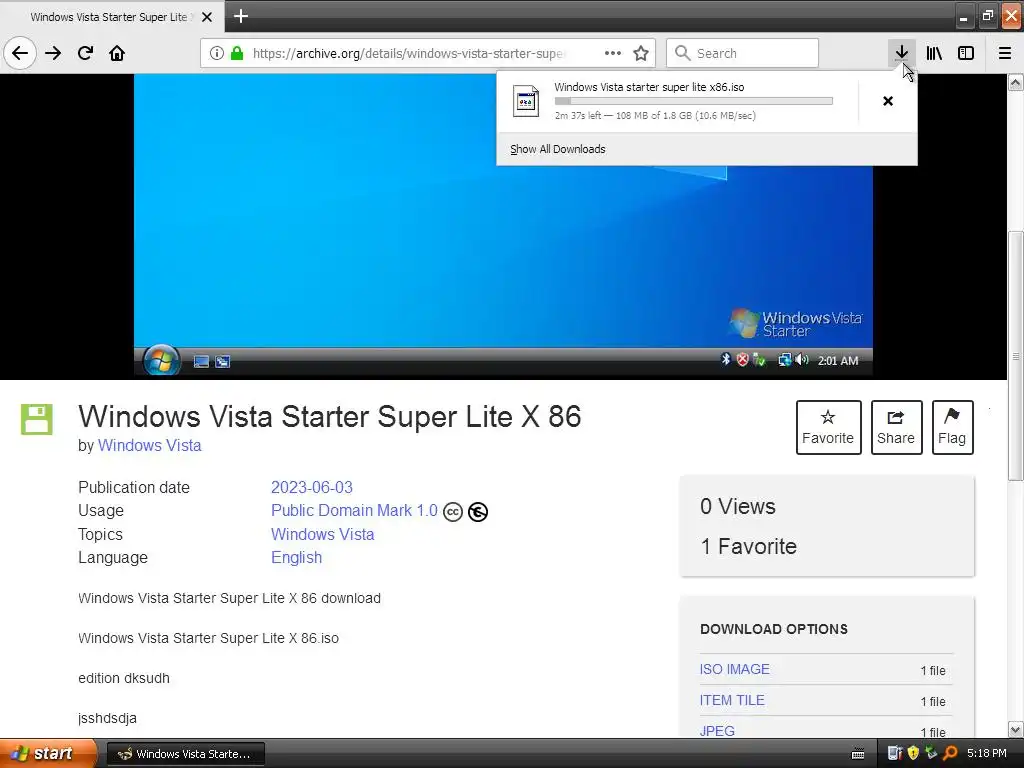1024x768 pixels.
Task: Open the Firefox hamburger menu
Action: click(1005, 53)
